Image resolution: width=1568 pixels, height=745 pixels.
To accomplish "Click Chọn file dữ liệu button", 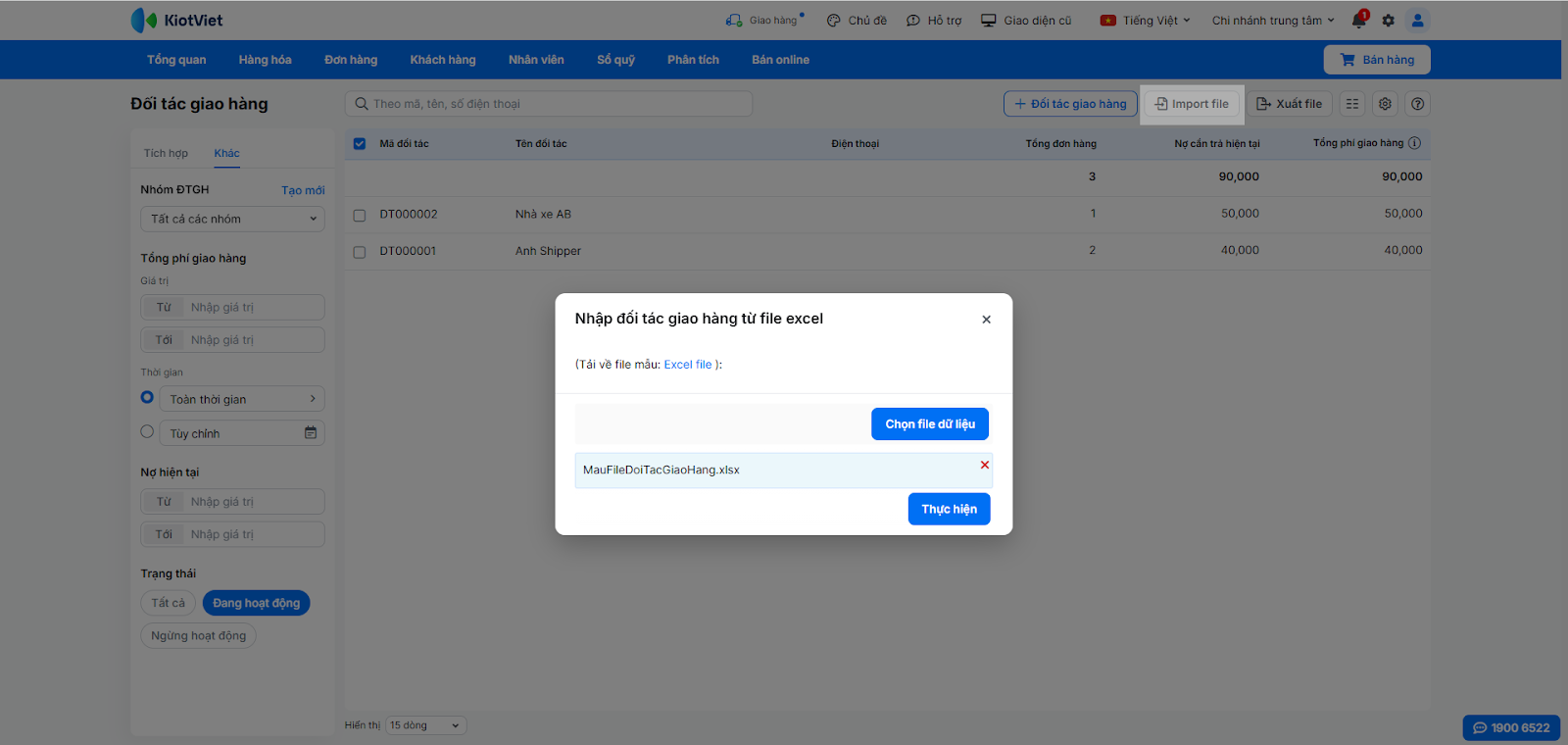I will click(930, 424).
